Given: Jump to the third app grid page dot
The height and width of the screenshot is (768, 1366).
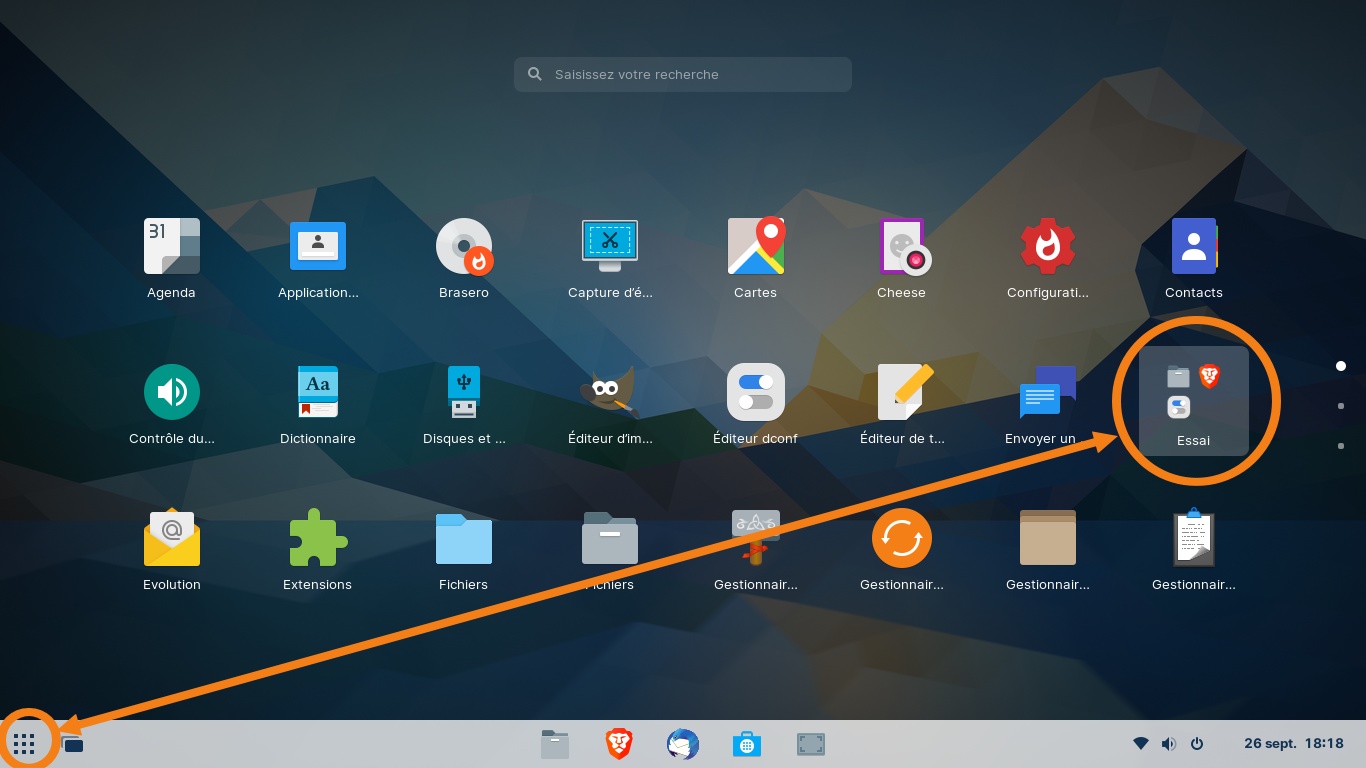Looking at the screenshot, I should click(x=1340, y=446).
